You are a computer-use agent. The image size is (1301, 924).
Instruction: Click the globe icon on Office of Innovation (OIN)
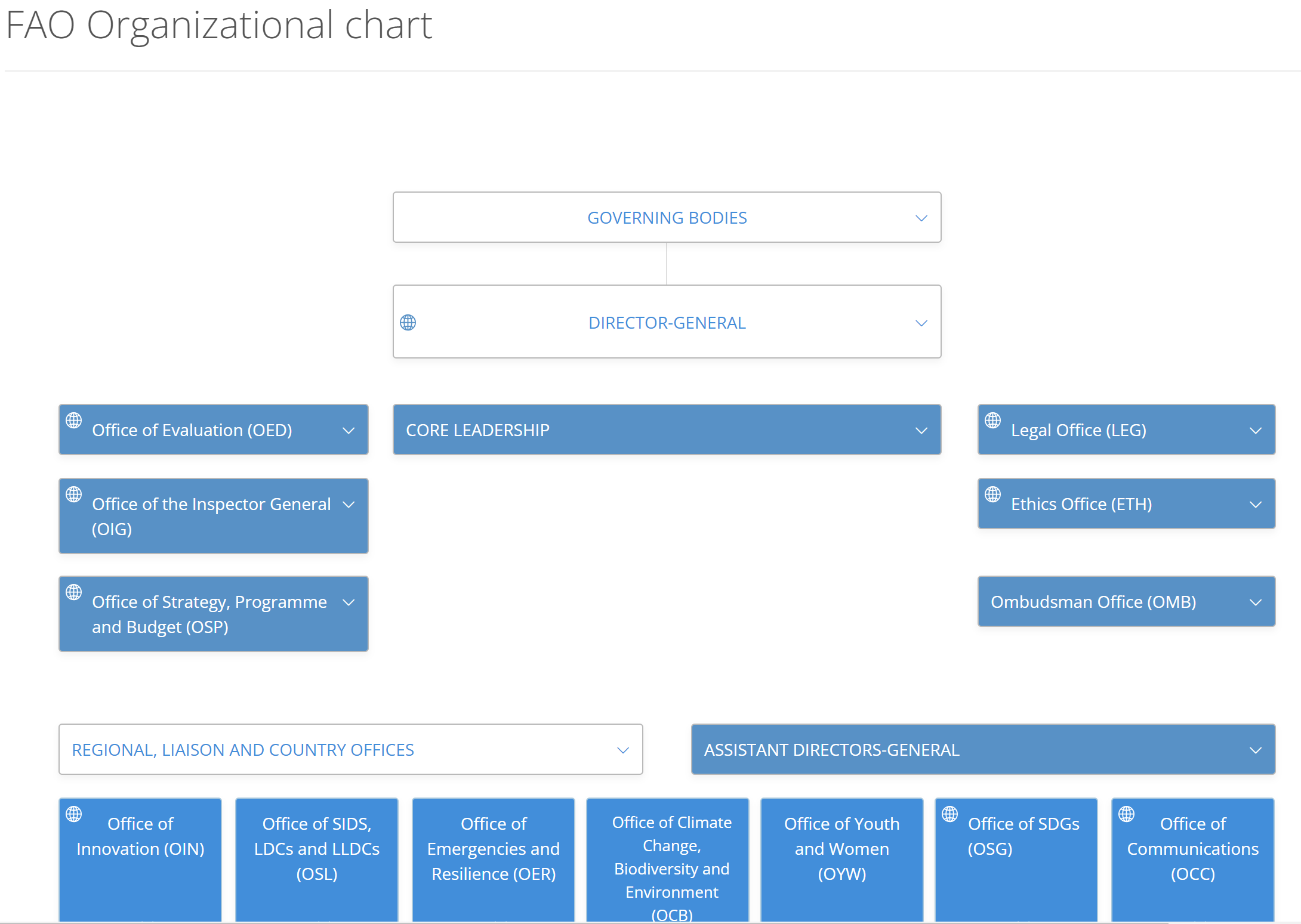point(74,814)
